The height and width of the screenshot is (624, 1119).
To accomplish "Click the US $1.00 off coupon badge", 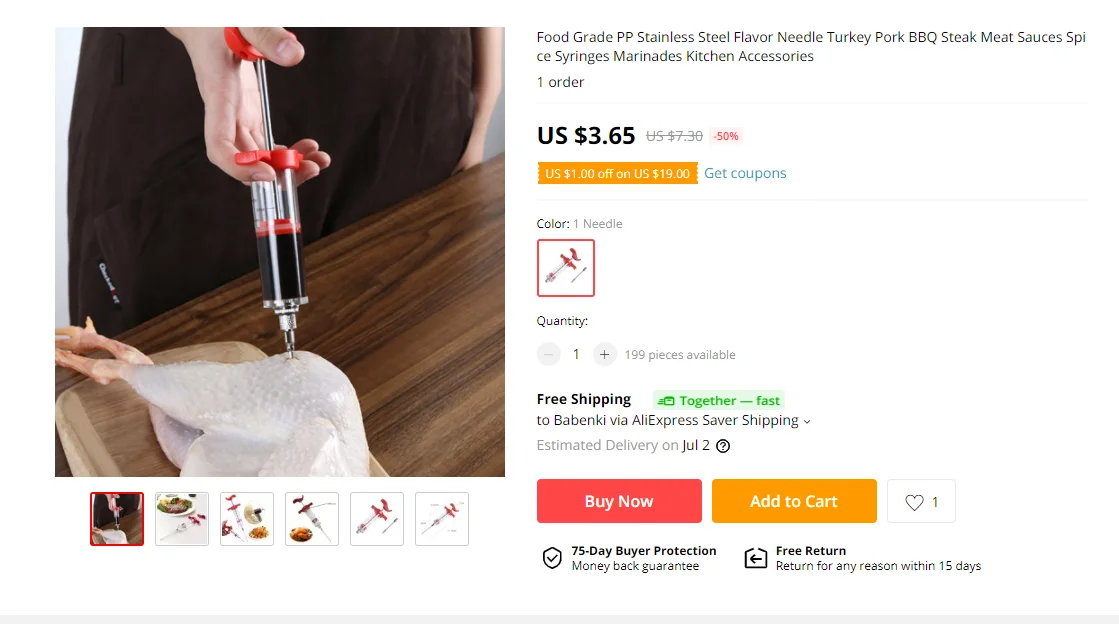I will (x=617, y=173).
